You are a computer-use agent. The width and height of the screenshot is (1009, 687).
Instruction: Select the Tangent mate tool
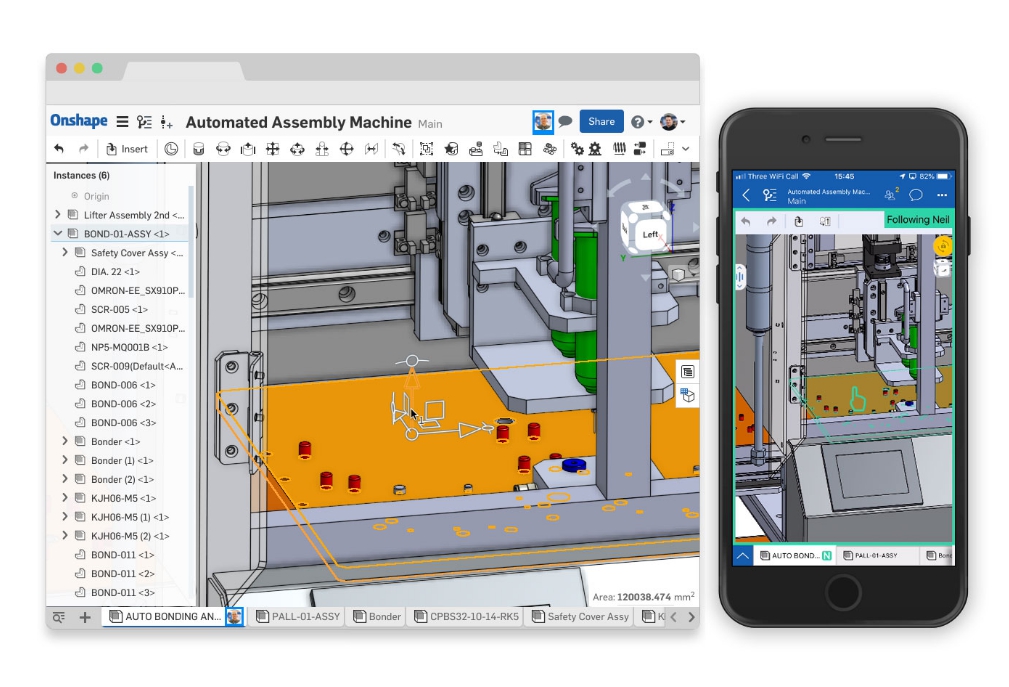pyautogui.click(x=399, y=149)
